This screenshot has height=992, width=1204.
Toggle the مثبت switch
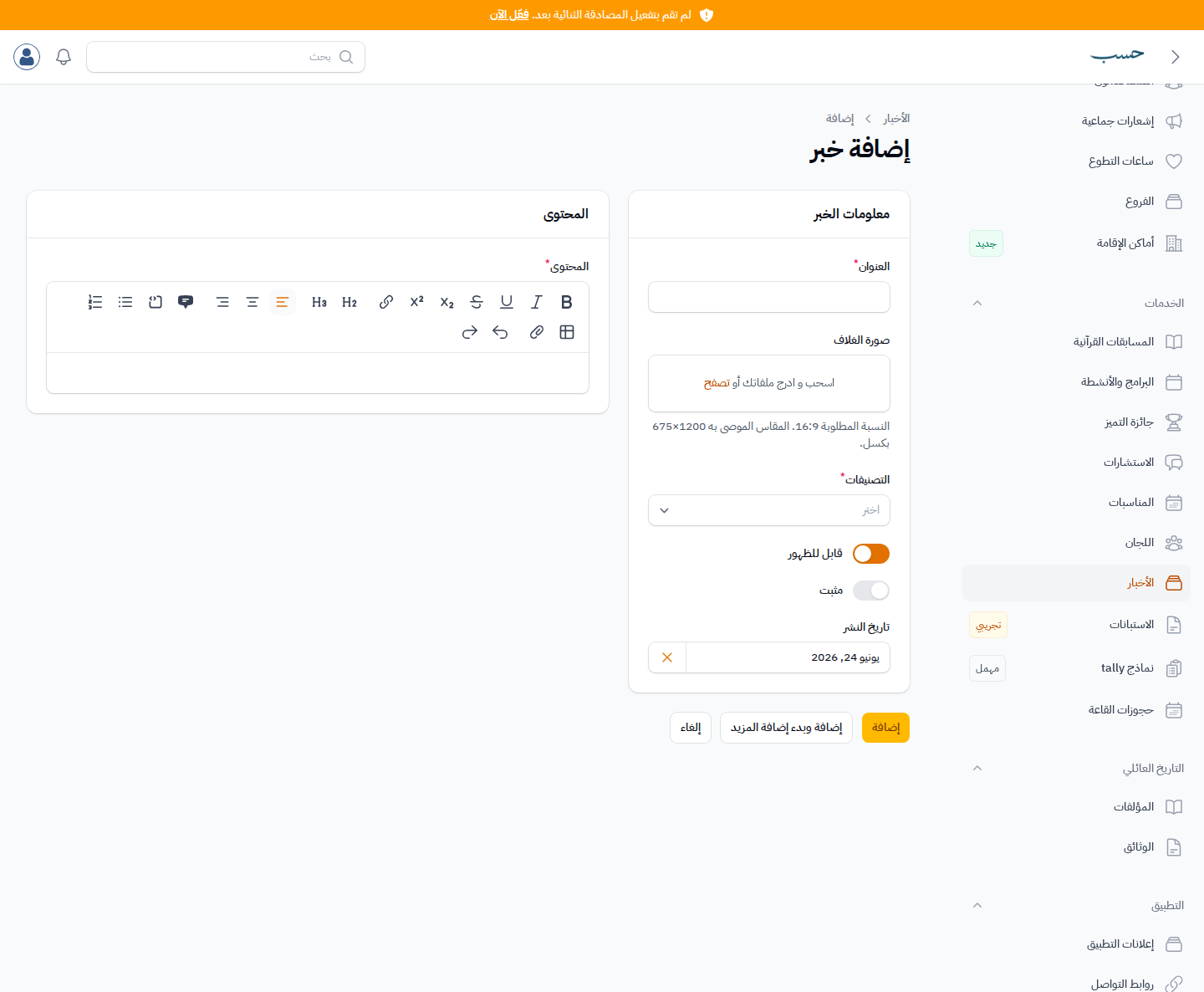(x=871, y=591)
